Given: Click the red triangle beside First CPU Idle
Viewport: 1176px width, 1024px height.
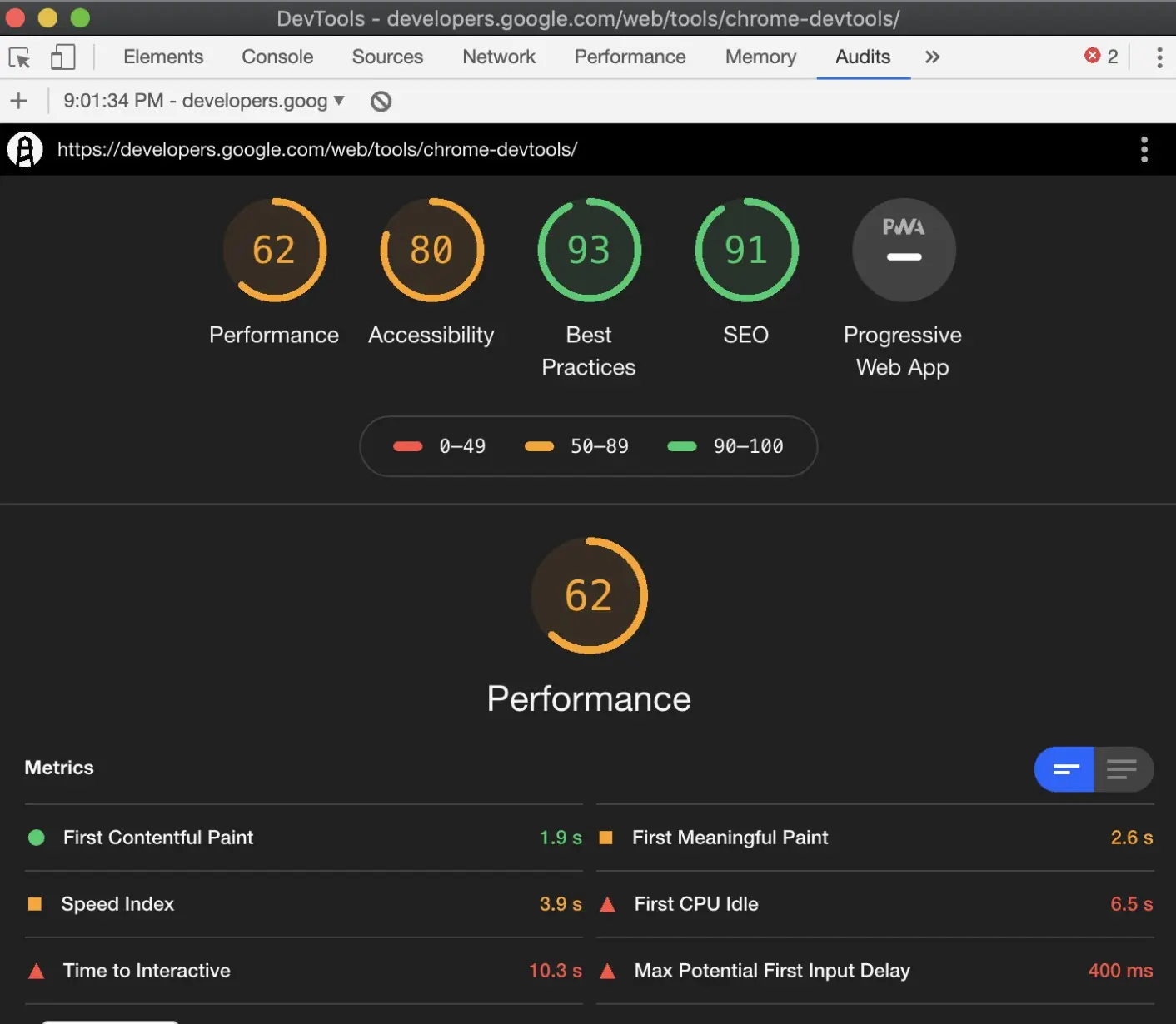Looking at the screenshot, I should click(x=608, y=904).
